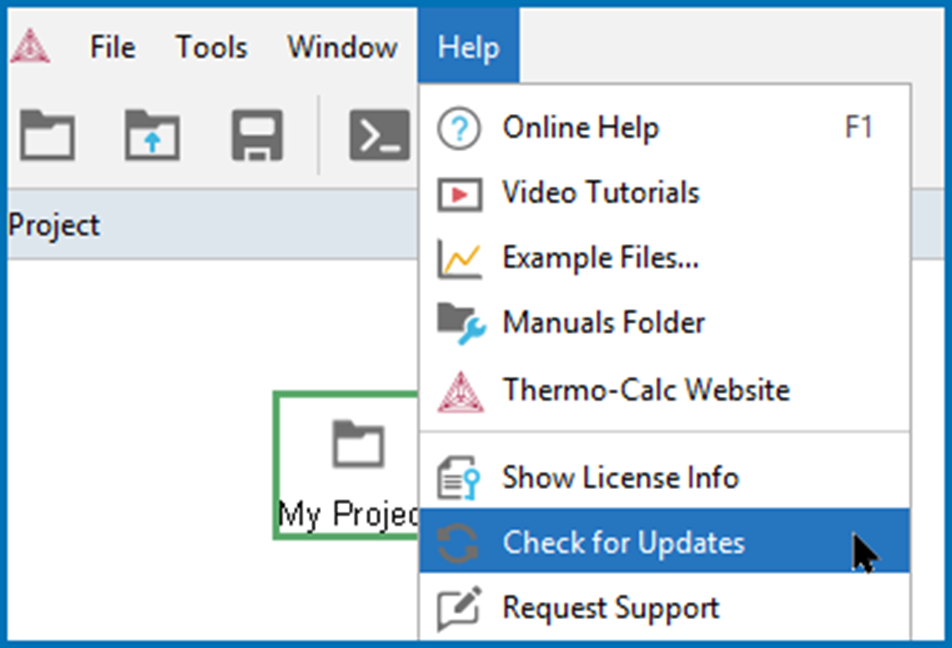Select Online Help menu entry
This screenshot has height=648, width=952.
665,128
